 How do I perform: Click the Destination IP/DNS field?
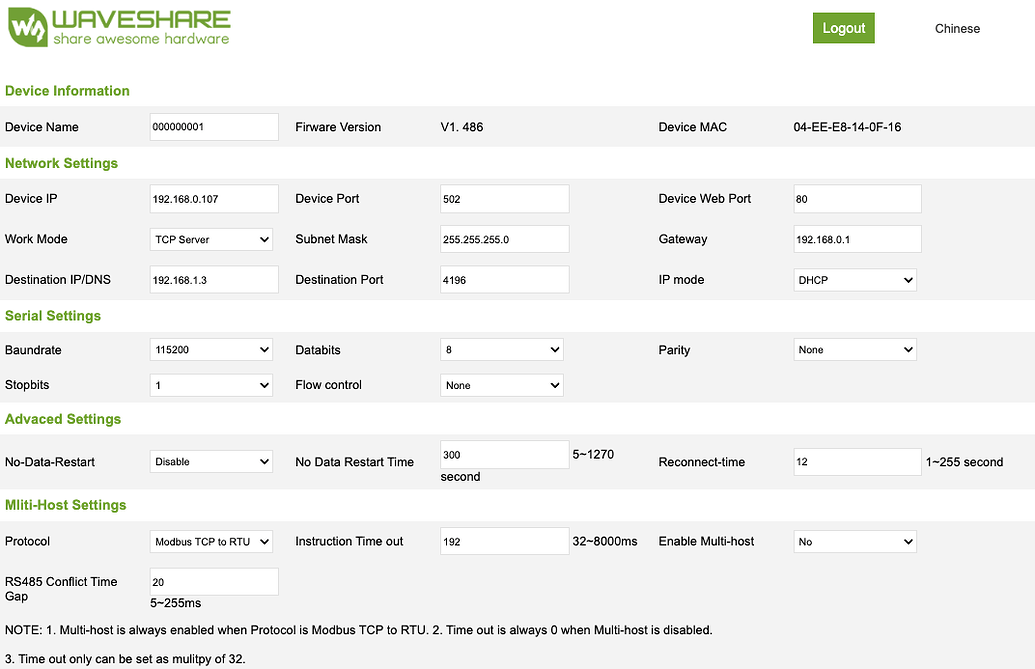pos(213,279)
